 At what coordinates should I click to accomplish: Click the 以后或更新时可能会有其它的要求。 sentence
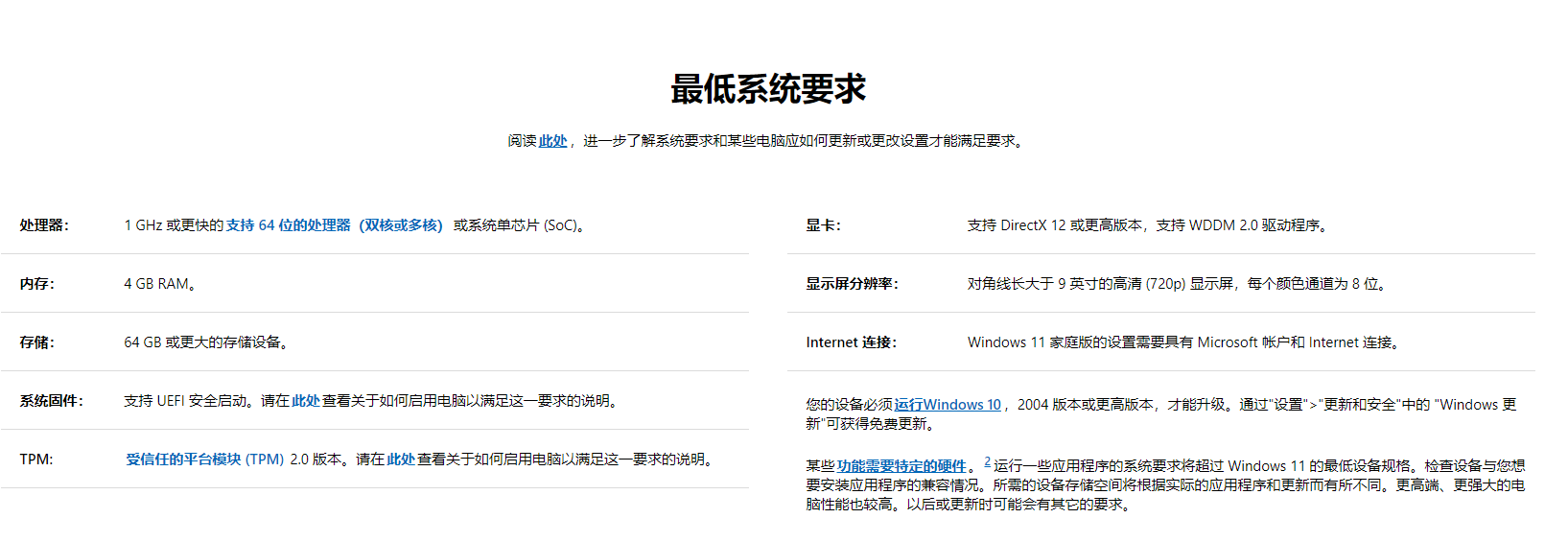click(x=1021, y=505)
